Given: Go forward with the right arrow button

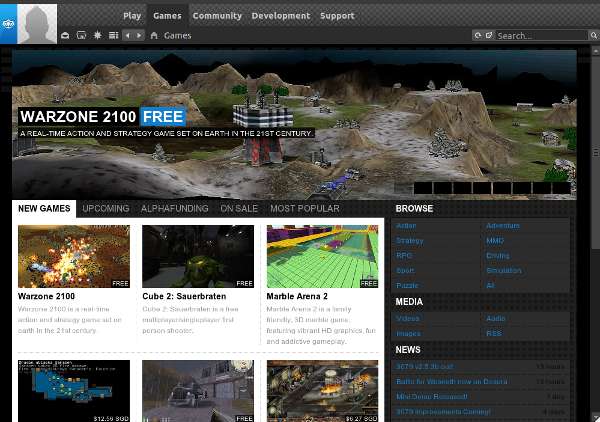Looking at the screenshot, I should coord(139,36).
